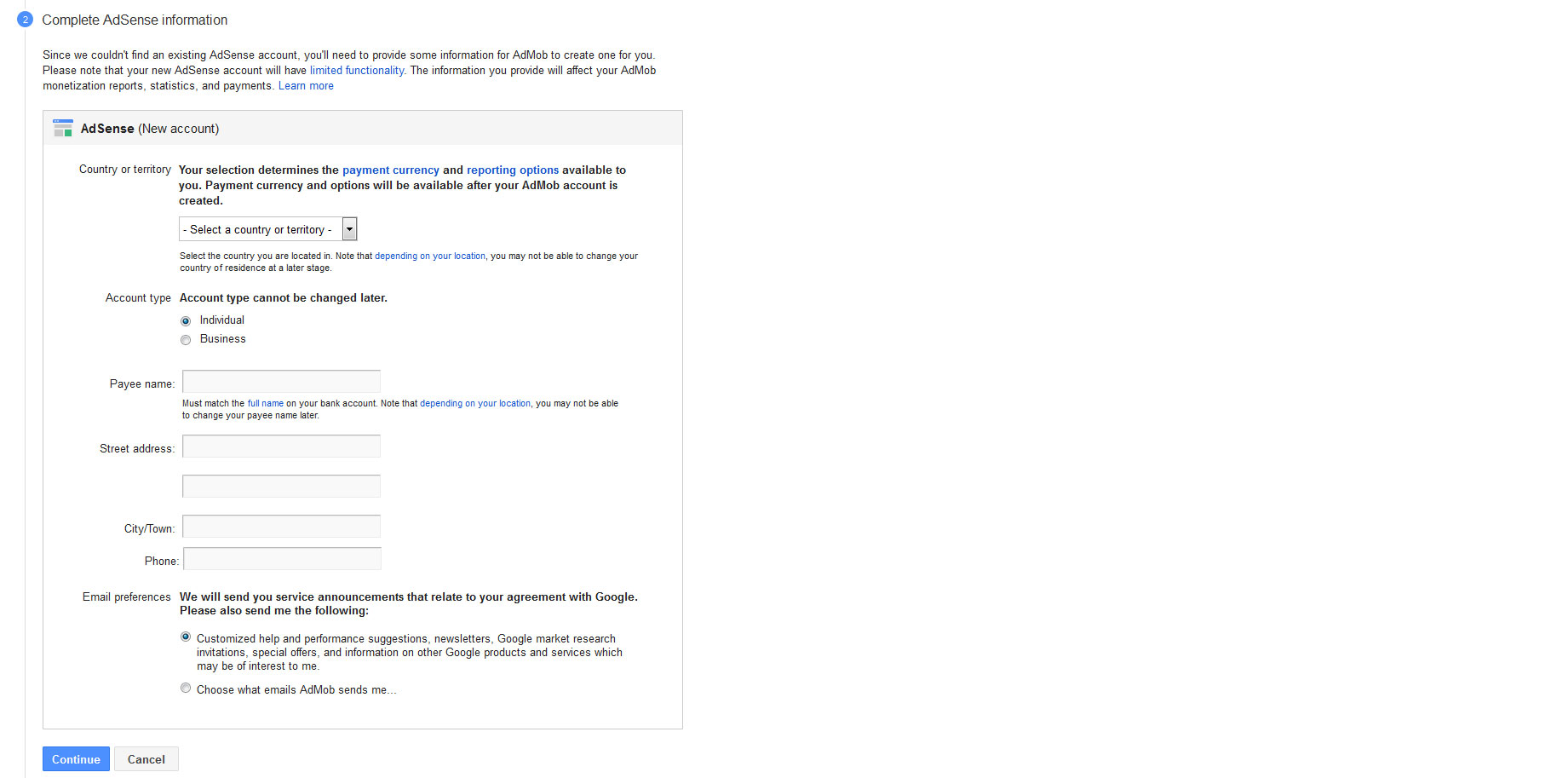Focus the second Street address line field
Screen dimensions: 1568x778
click(281, 486)
